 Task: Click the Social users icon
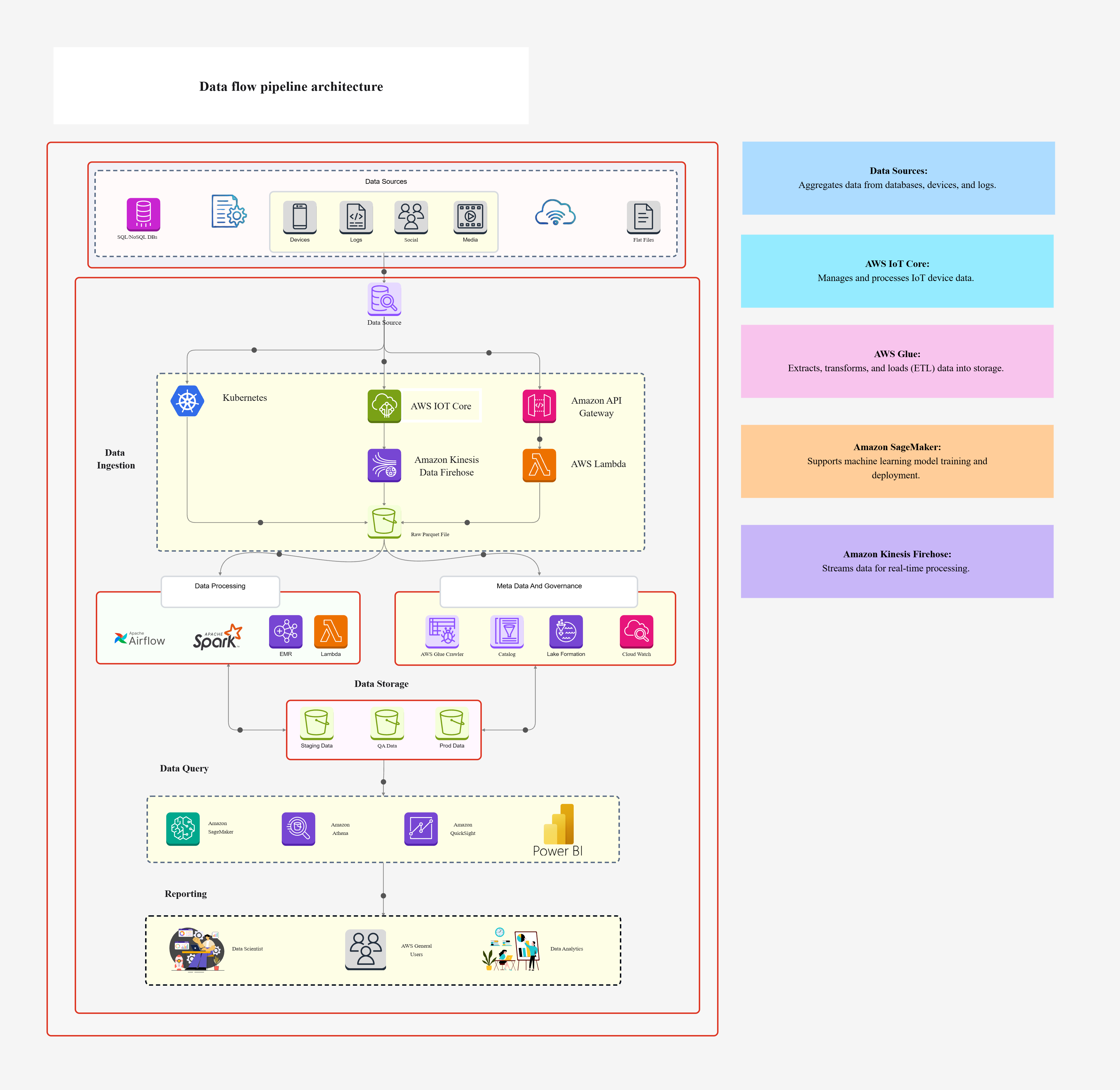[x=411, y=217]
